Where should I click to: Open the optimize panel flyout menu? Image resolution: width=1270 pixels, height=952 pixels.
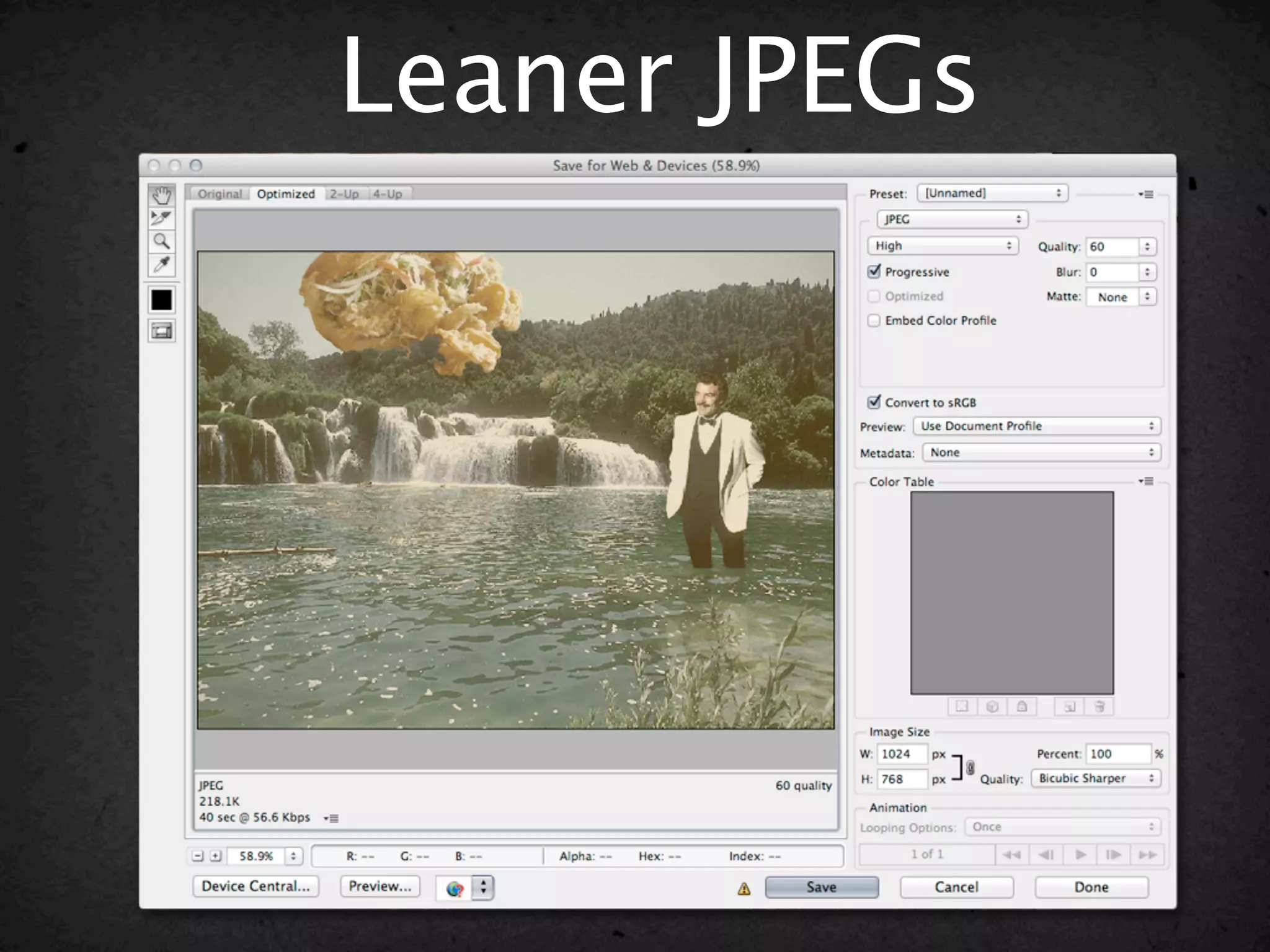1145,195
